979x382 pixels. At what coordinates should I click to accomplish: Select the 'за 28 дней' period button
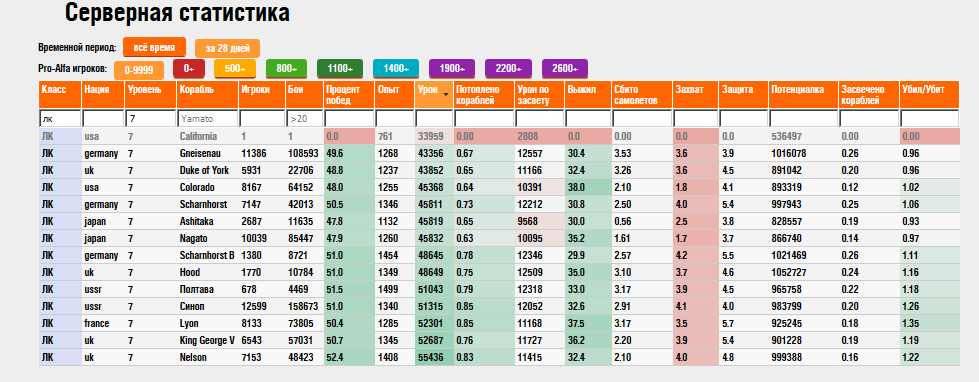[227, 49]
